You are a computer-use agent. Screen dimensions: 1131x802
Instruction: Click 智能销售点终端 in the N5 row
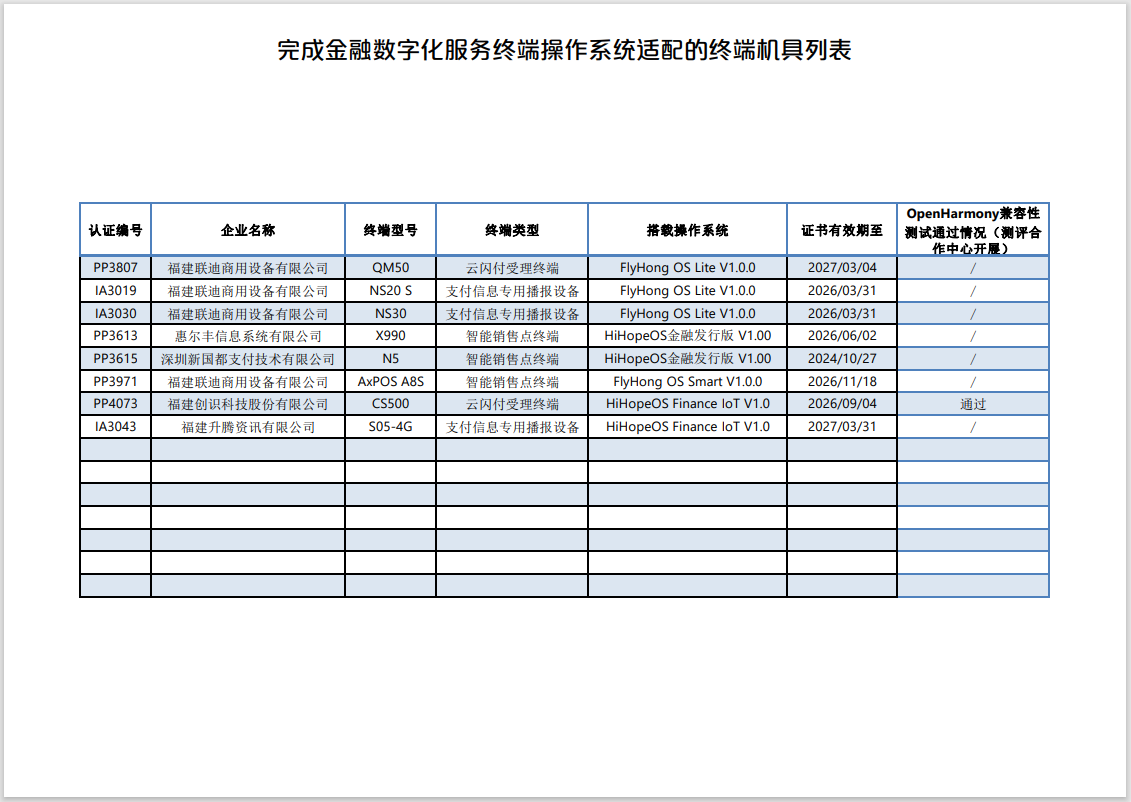pos(512,359)
